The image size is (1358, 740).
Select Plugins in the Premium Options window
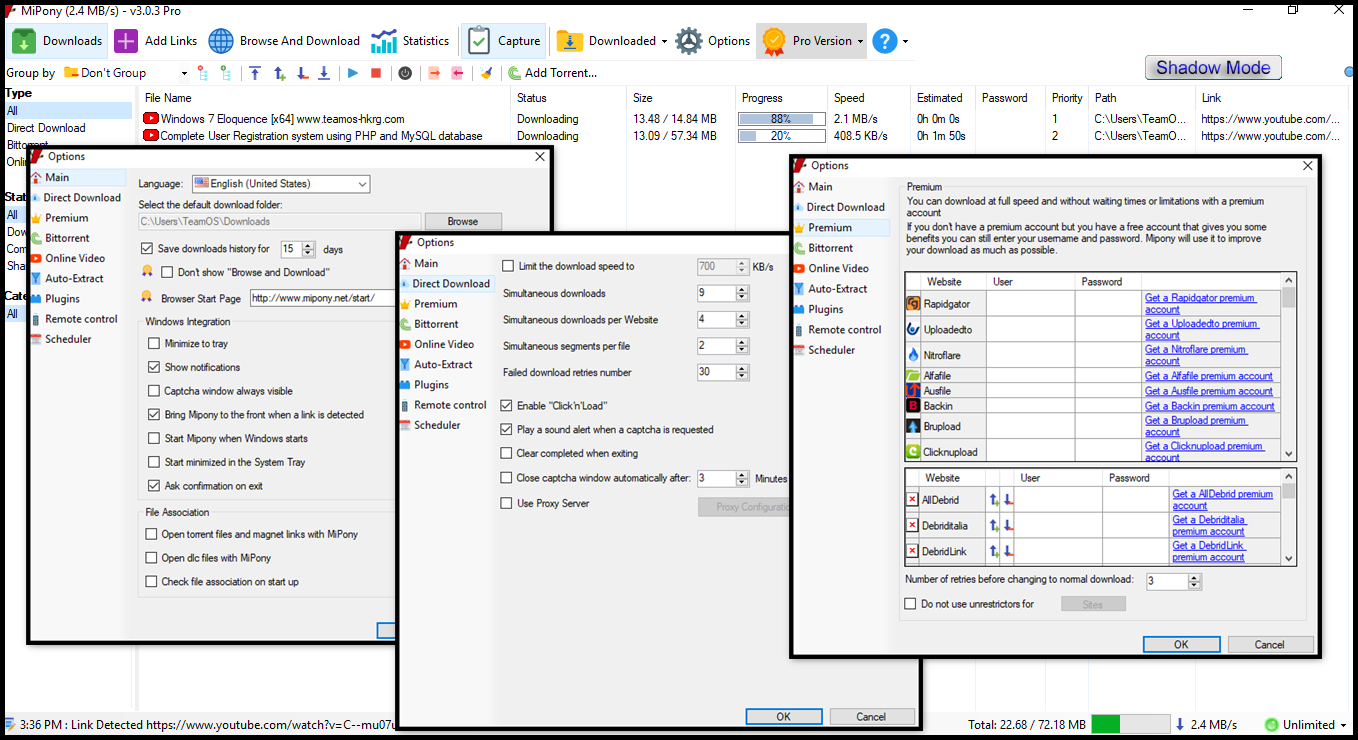826,309
